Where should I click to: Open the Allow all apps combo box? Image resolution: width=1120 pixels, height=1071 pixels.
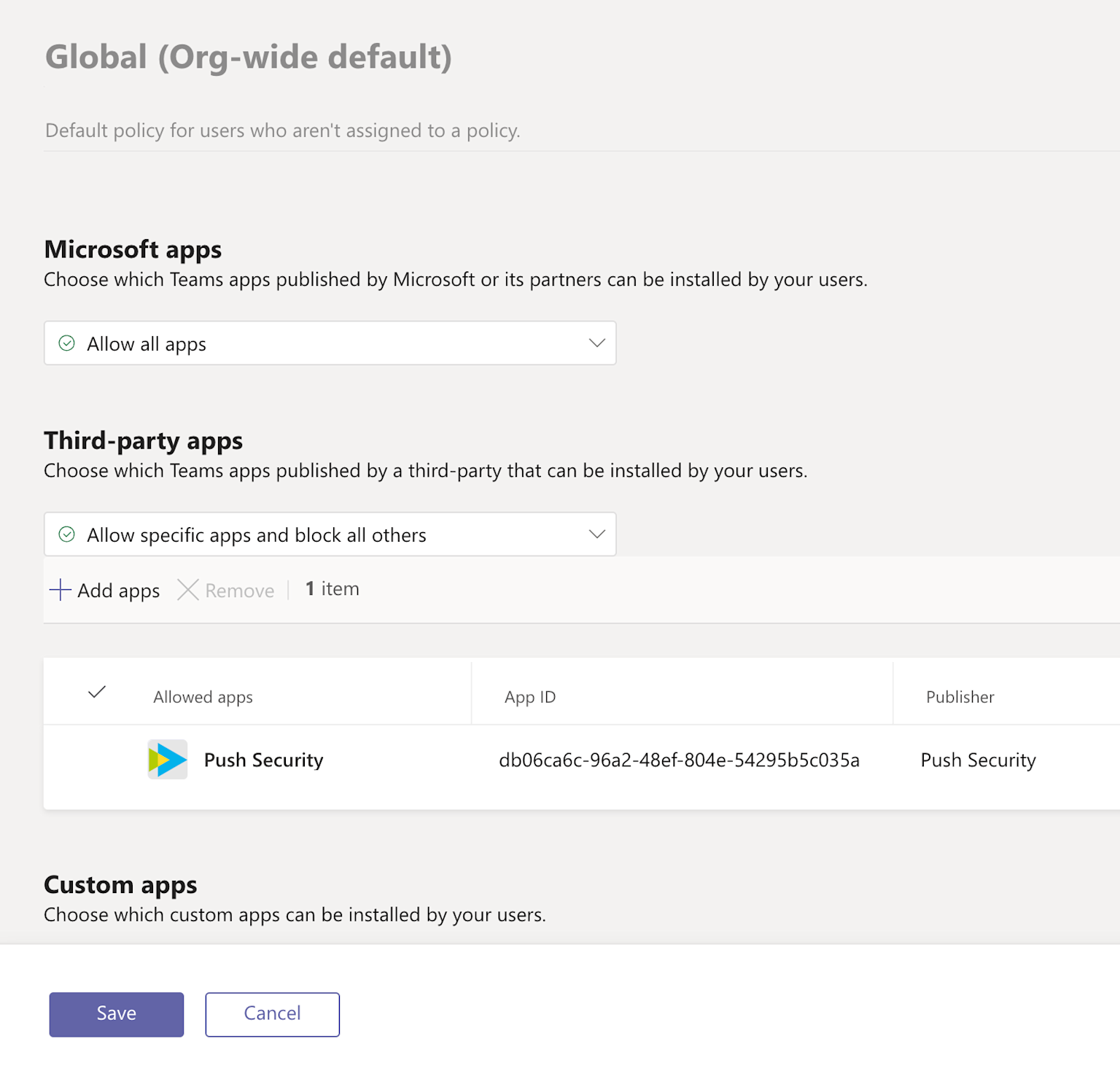[330, 343]
